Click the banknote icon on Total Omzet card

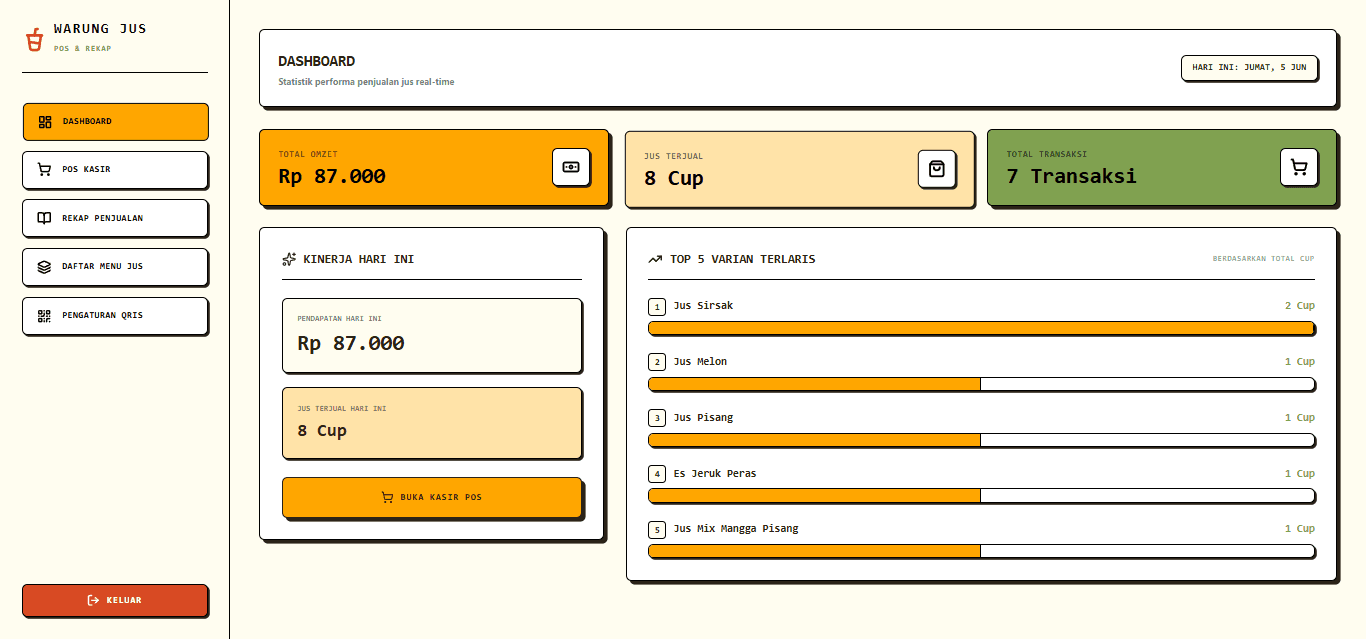click(x=571, y=167)
